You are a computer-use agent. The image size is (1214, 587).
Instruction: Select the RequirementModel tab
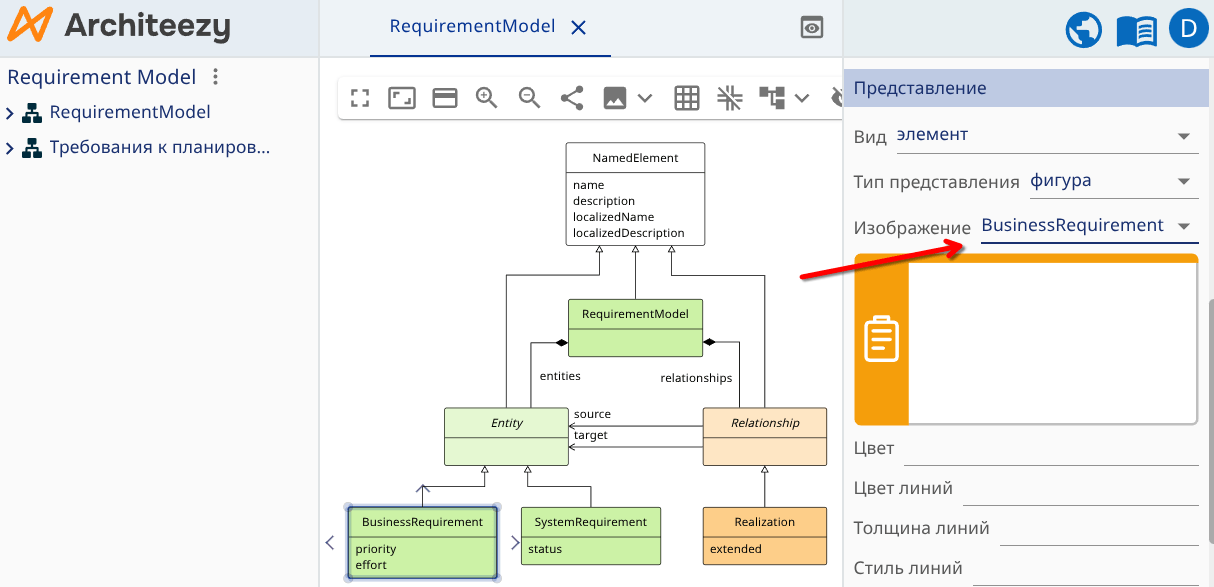click(472, 27)
